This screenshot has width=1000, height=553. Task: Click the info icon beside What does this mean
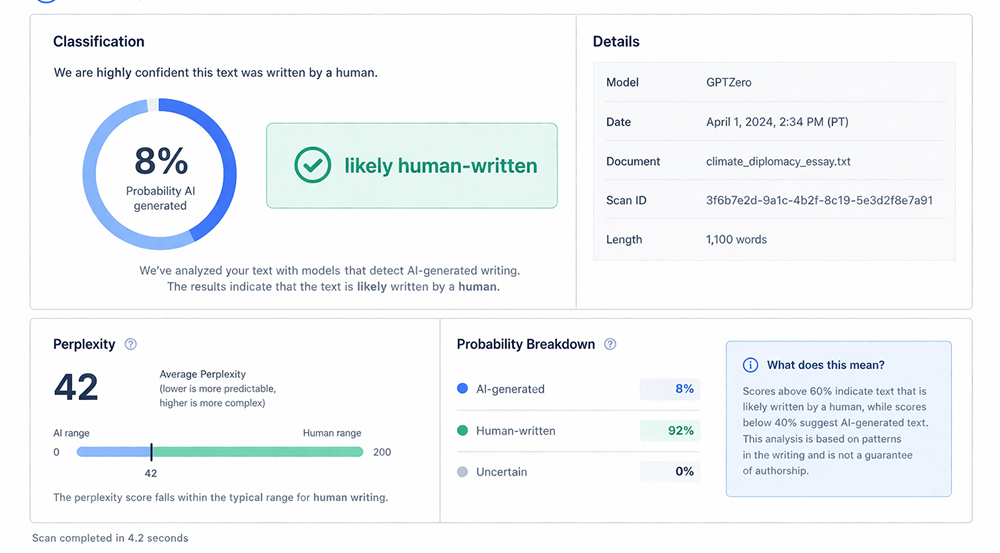750,365
